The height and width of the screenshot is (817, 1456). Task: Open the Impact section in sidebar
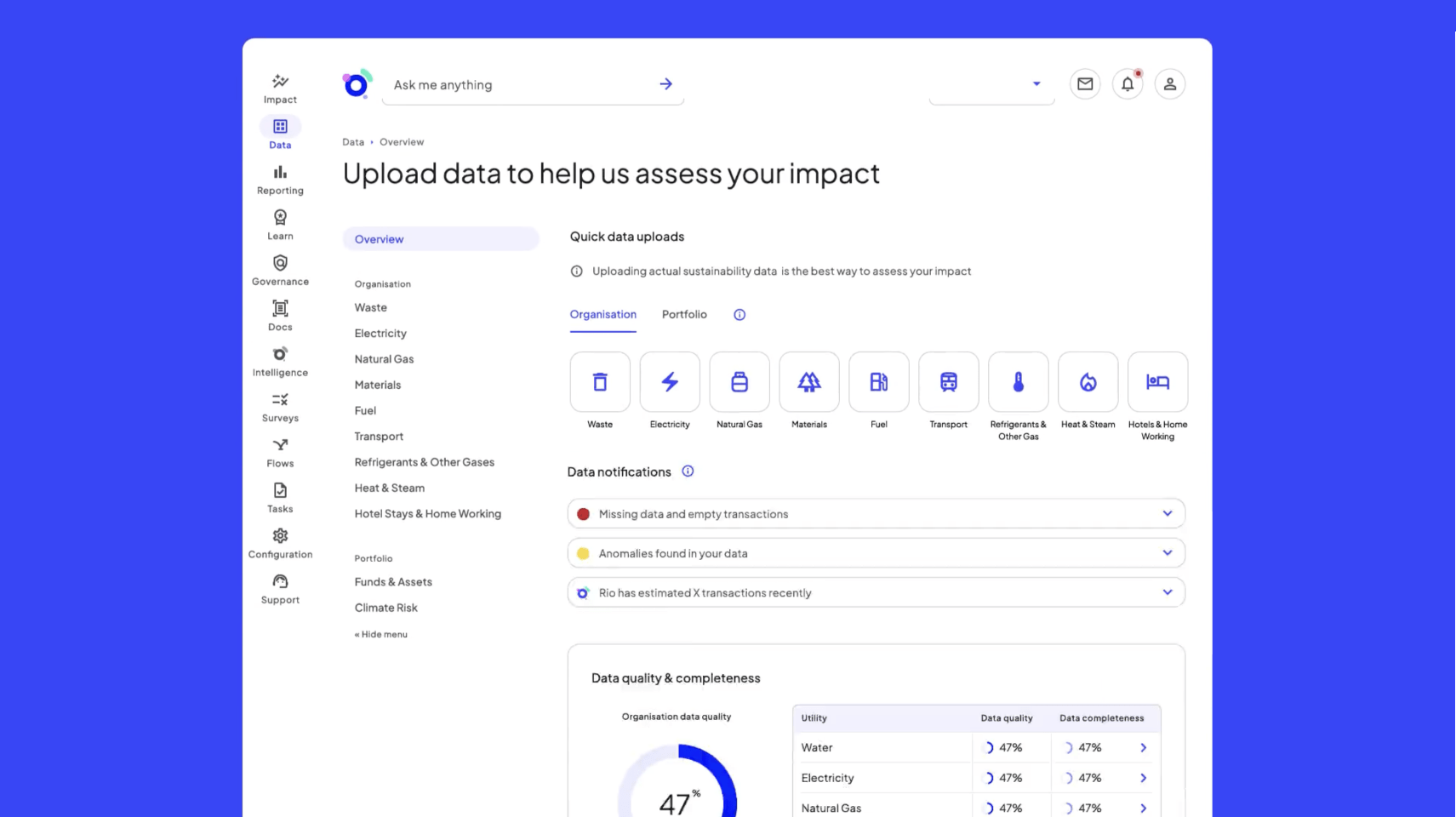coord(280,89)
